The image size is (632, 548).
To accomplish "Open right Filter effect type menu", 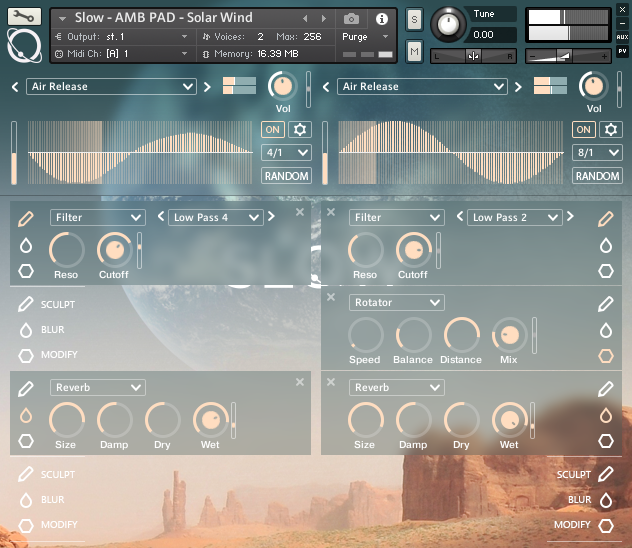I will click(x=397, y=218).
